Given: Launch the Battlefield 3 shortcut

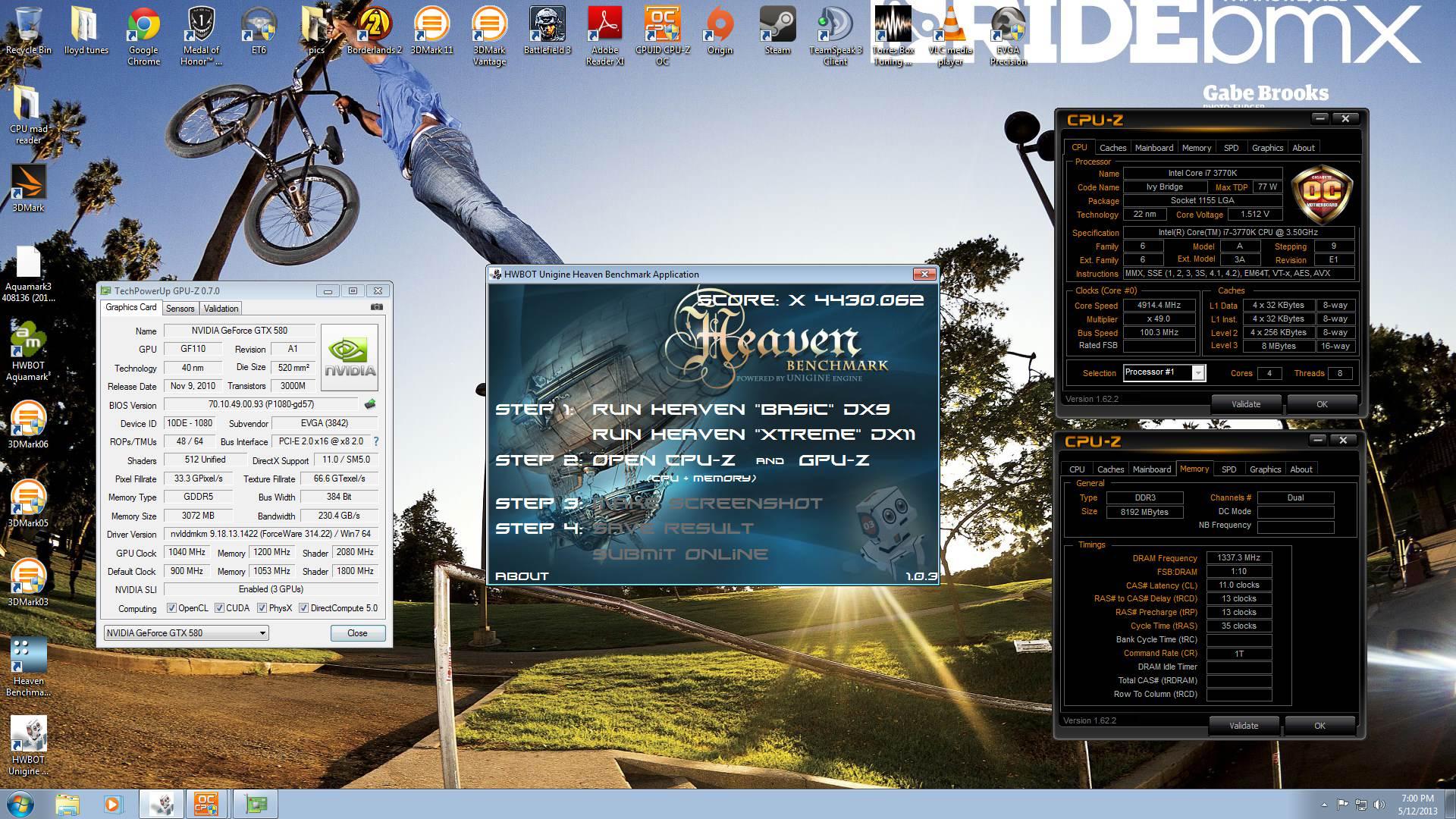Looking at the screenshot, I should coord(547,30).
